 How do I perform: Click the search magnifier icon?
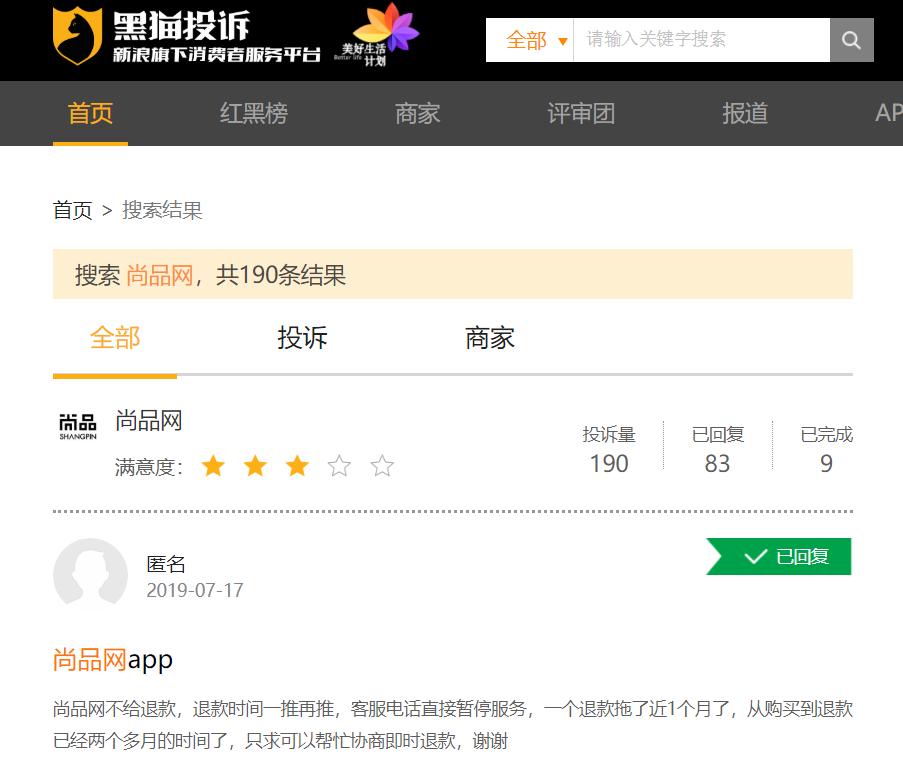tap(851, 40)
